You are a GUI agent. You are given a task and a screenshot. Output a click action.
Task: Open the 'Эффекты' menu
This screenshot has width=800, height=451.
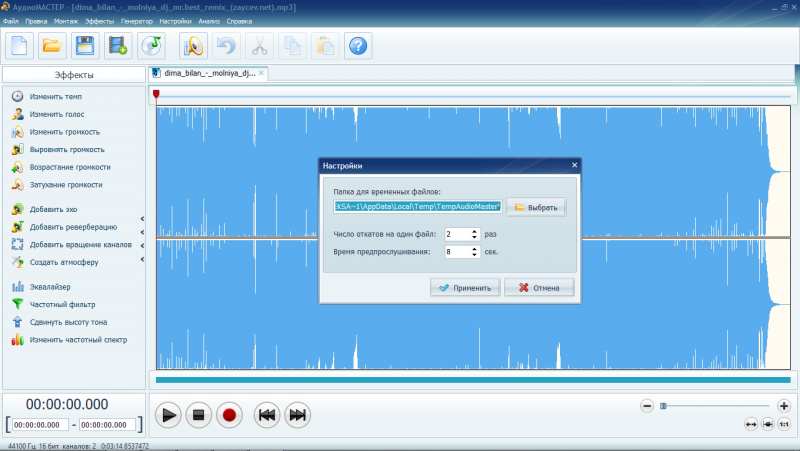tap(99, 21)
